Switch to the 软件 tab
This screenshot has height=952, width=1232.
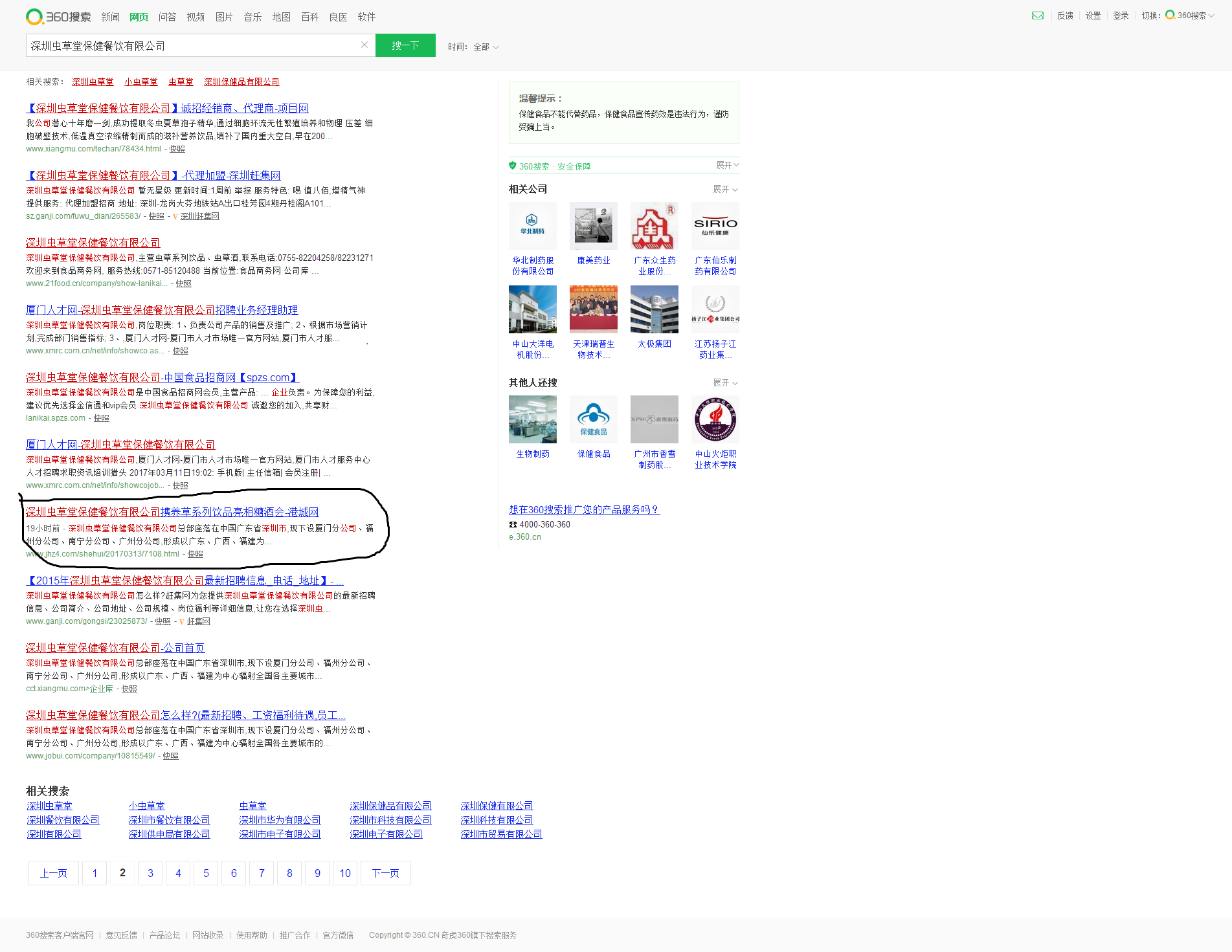(x=366, y=17)
